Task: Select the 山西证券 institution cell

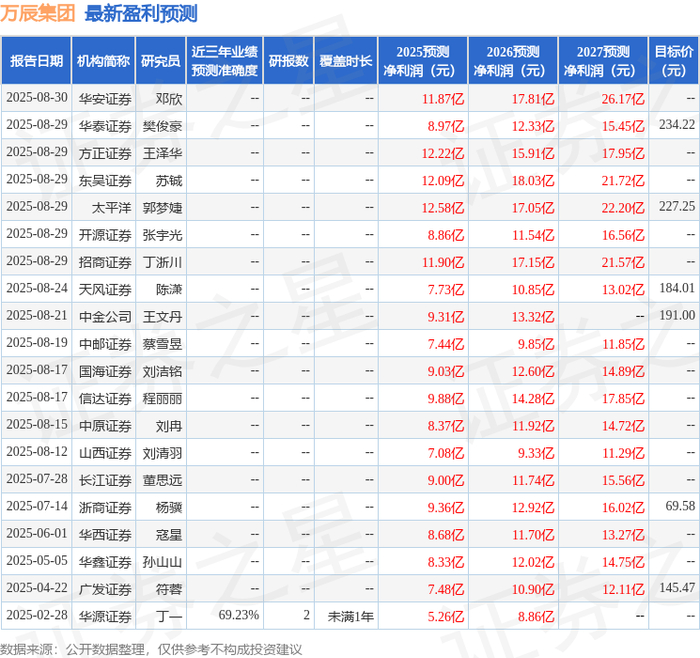Action: pyautogui.click(x=105, y=453)
